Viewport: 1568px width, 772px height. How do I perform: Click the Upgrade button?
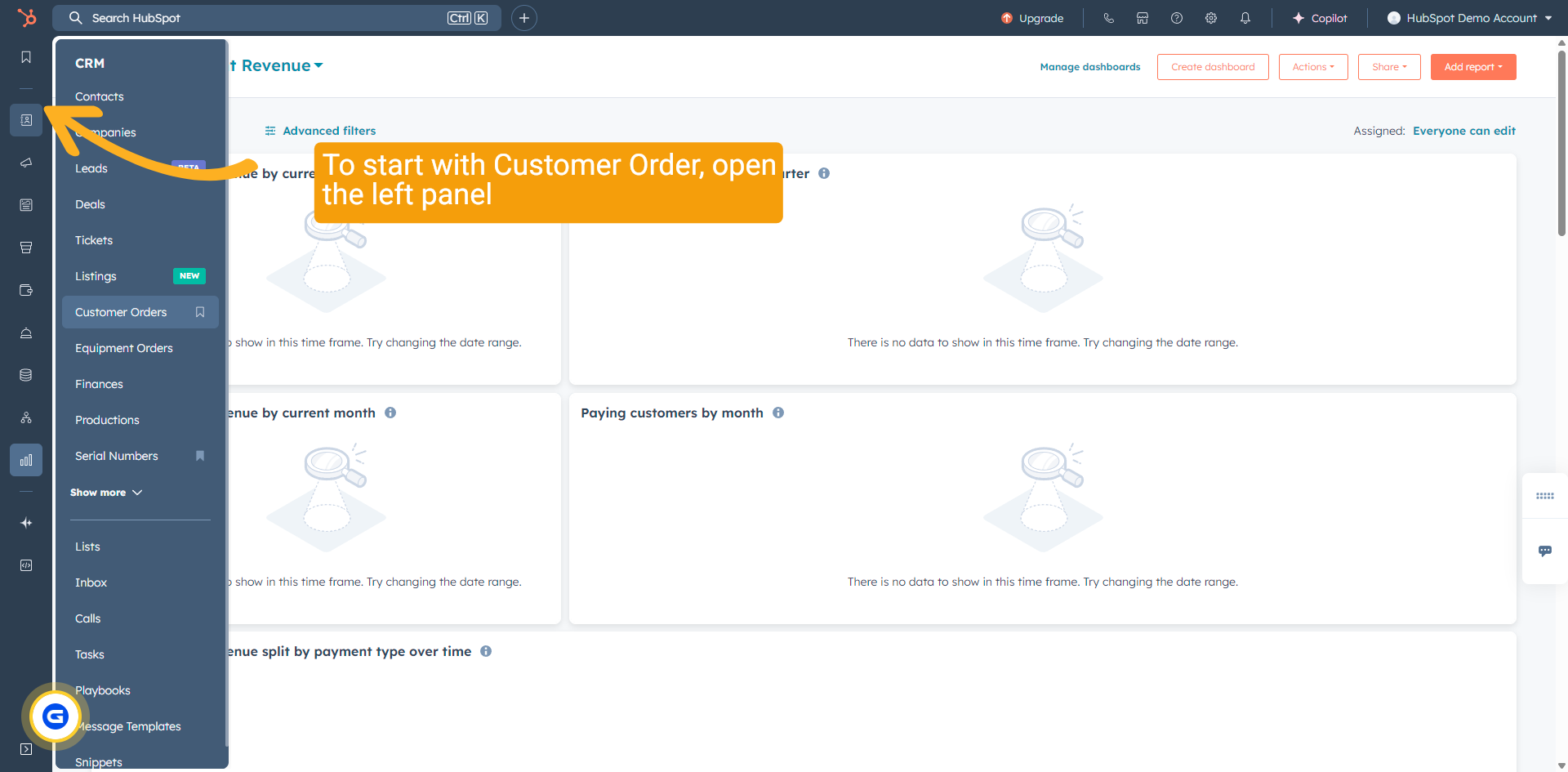[1032, 18]
